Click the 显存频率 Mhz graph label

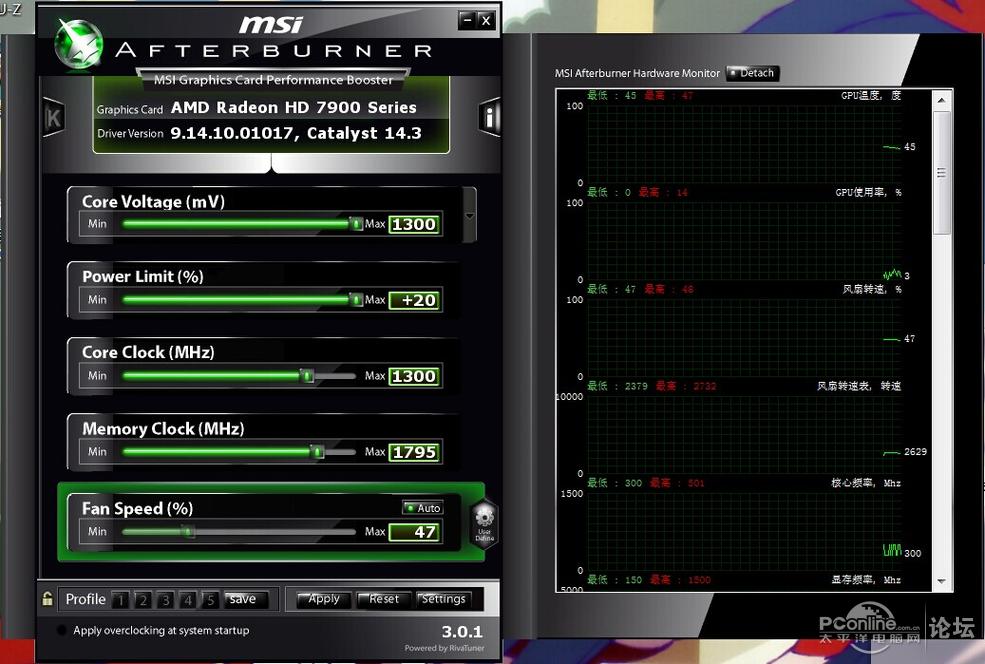click(x=866, y=579)
